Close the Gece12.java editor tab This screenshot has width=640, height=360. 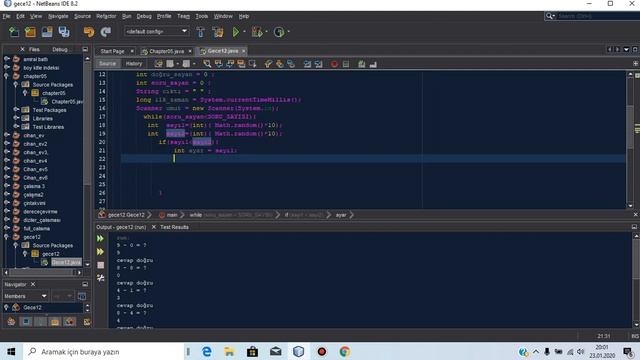(x=244, y=51)
